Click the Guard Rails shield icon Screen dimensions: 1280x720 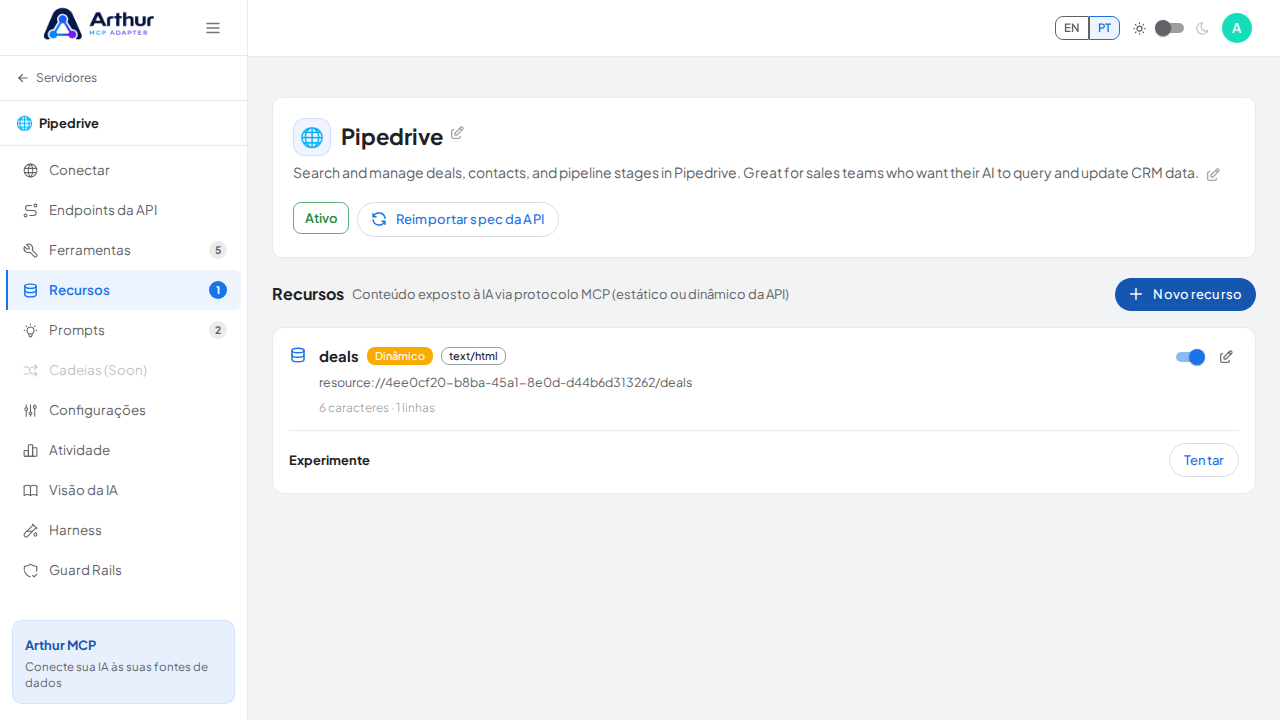pos(30,570)
